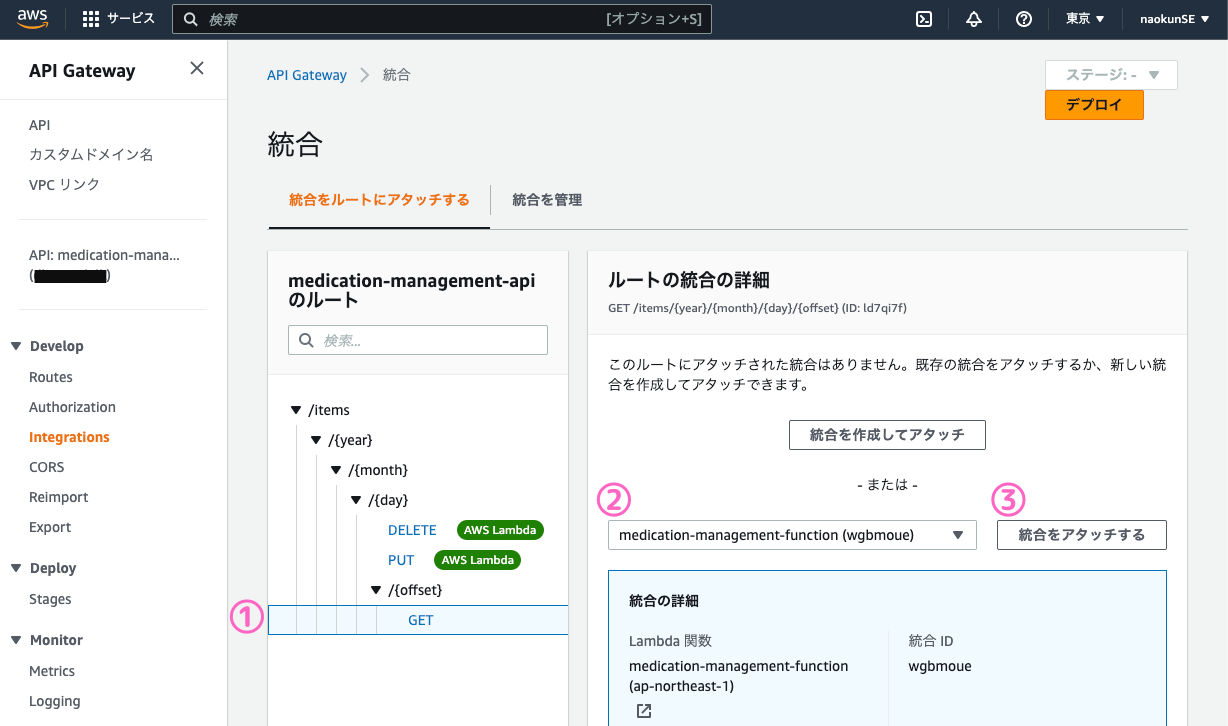
Task: Click the top AWS search box
Action: (442, 19)
